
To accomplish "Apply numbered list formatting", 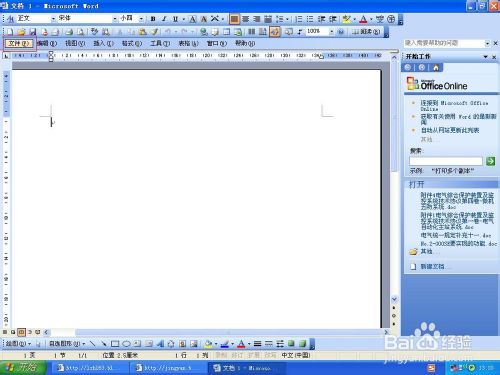I will click(299, 19).
